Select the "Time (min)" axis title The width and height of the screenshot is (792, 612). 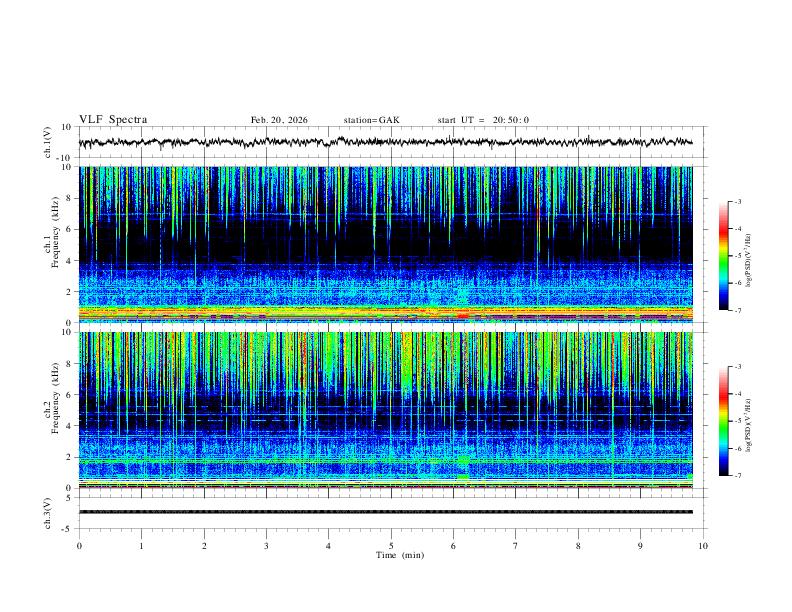click(400, 555)
